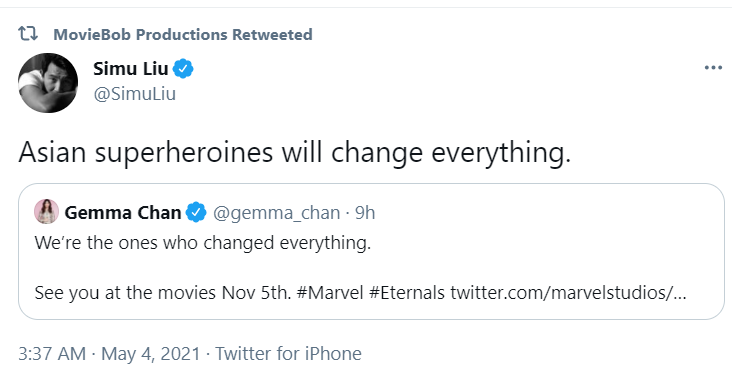Viewport: 732px width, 379px height.
Task: Open the MovieBob Productions Retweeted link
Action: 183,35
